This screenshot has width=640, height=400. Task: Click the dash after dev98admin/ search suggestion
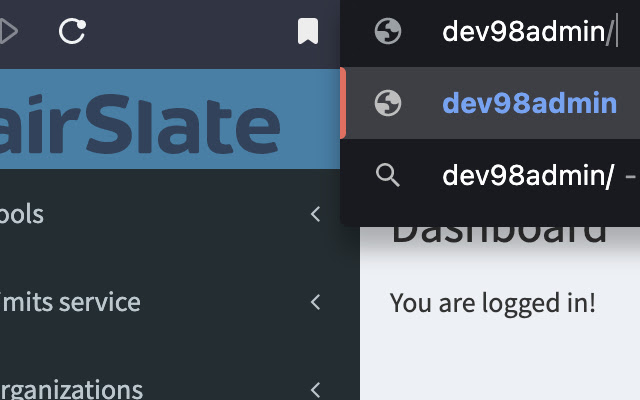click(631, 176)
